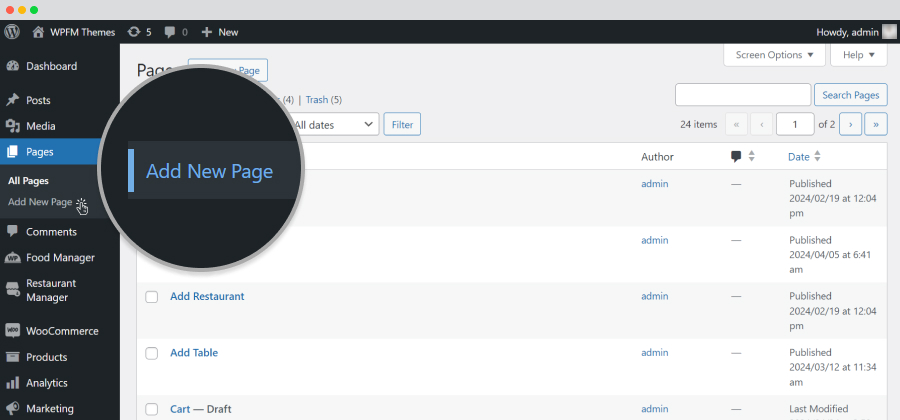Open Media in the sidebar menu
900x420 pixels.
pyautogui.click(x=41, y=126)
